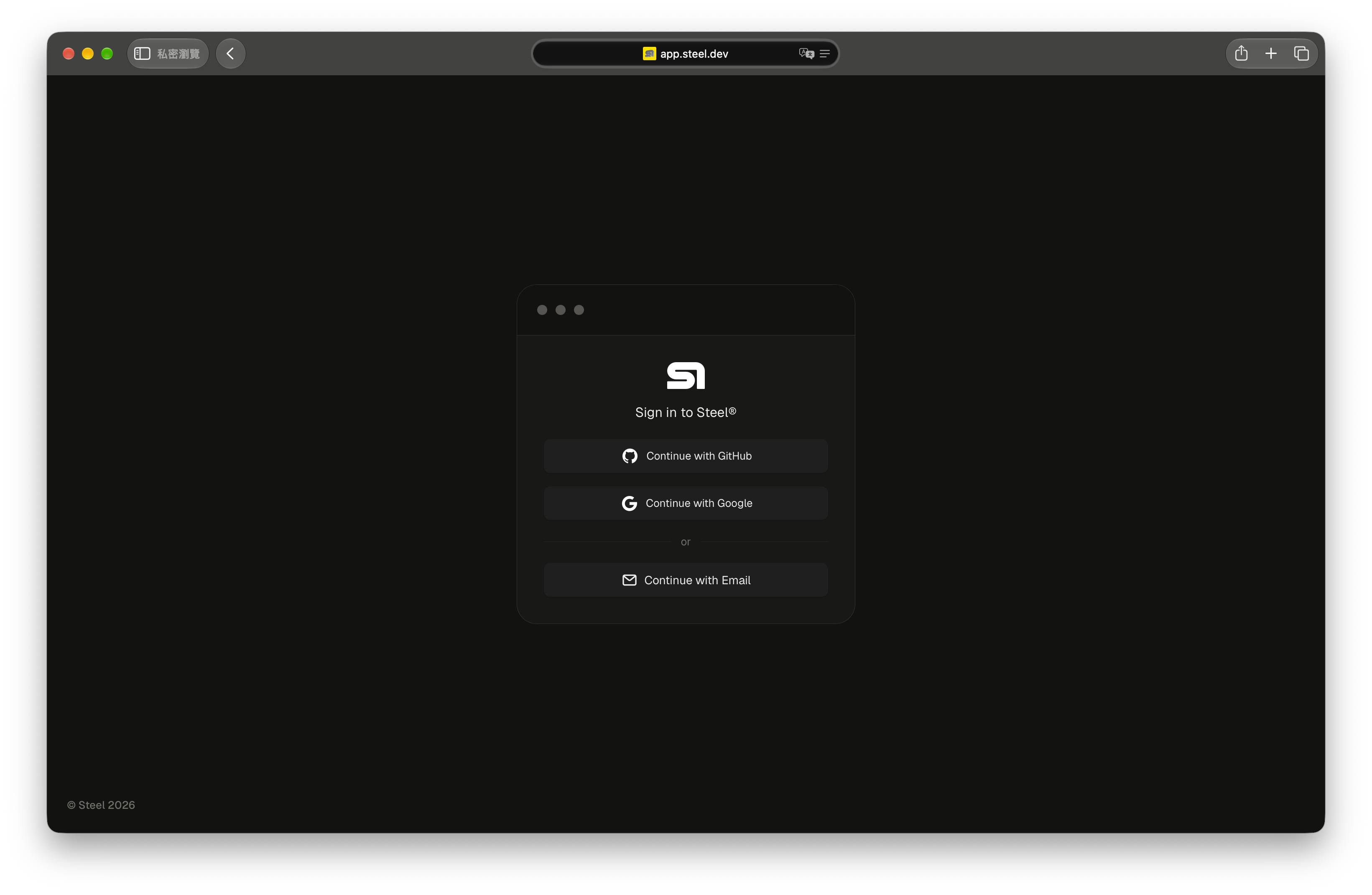Open the reader view icon in address bar
1372x895 pixels.
824,54
